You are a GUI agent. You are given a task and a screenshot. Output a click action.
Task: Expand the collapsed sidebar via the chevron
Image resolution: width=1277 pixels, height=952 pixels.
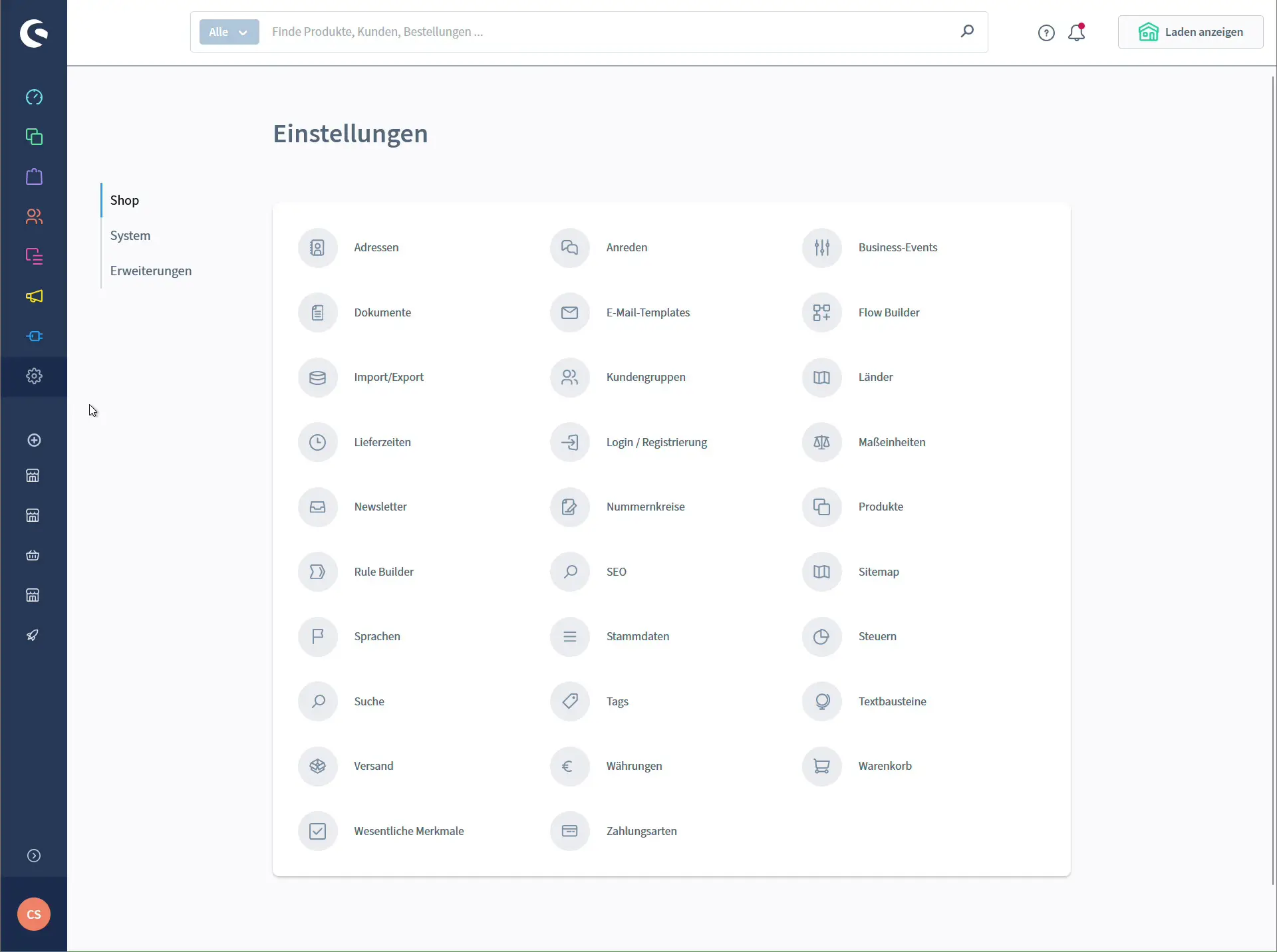click(x=34, y=855)
